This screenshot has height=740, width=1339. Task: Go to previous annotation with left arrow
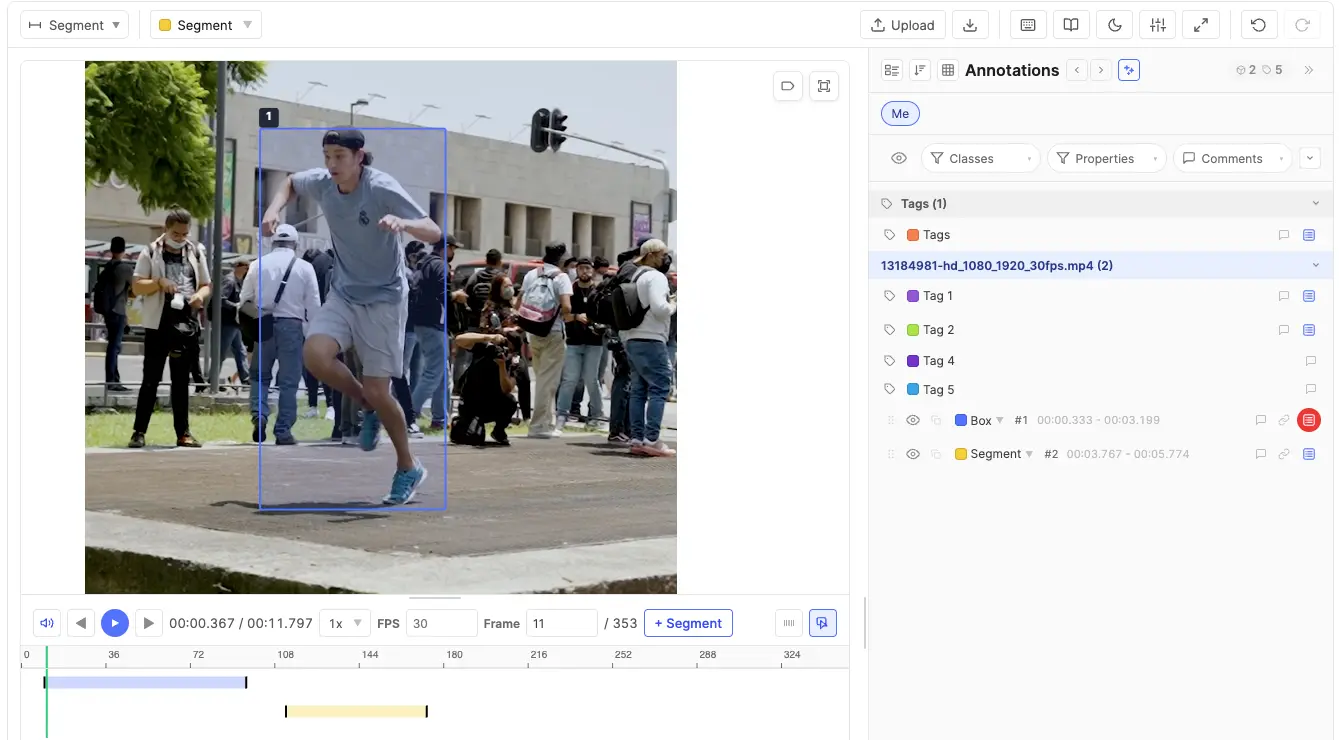(1077, 70)
